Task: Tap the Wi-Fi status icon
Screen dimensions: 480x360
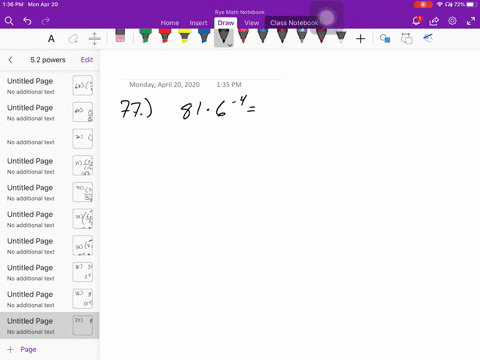Action: tap(440, 4)
